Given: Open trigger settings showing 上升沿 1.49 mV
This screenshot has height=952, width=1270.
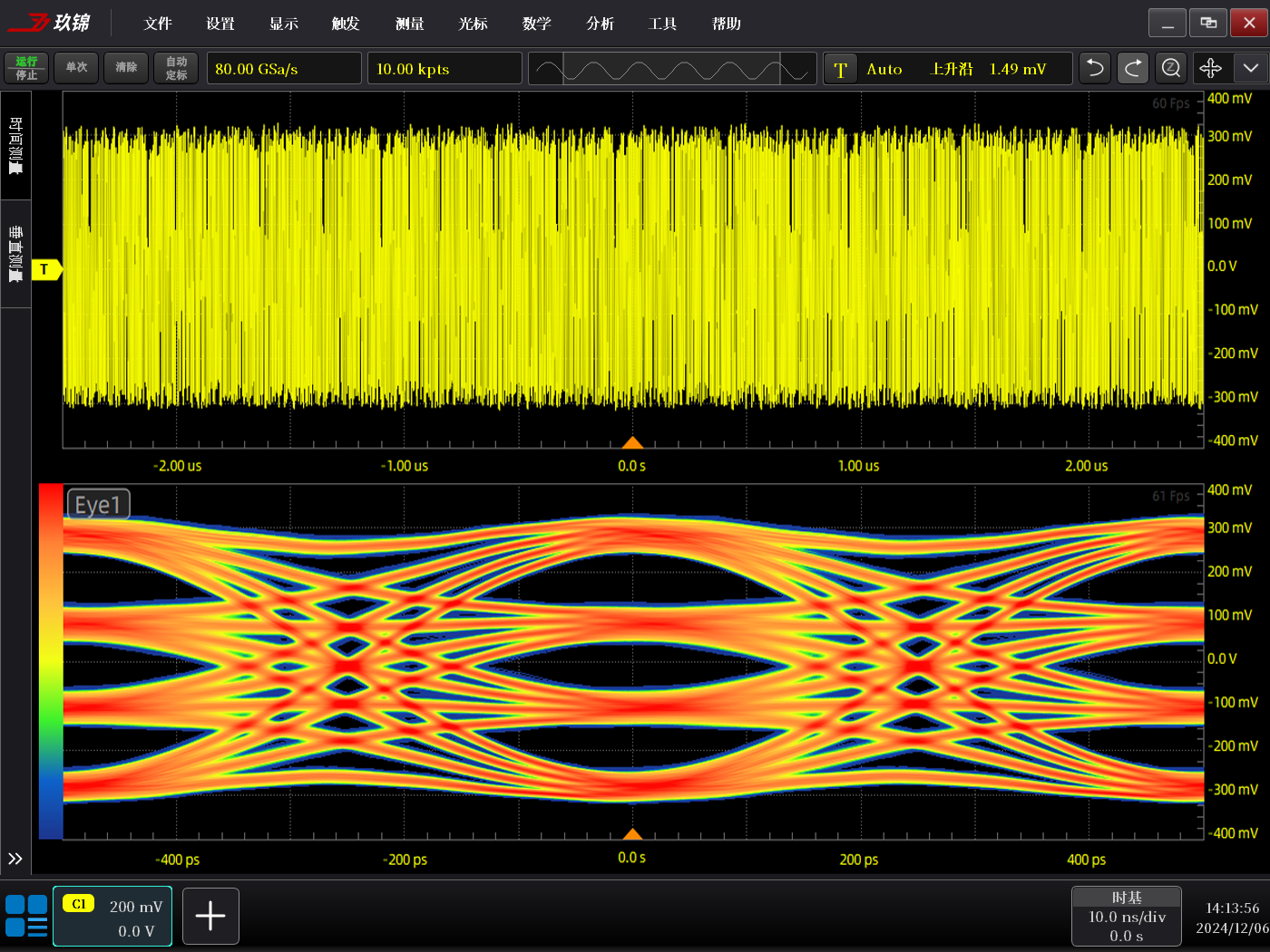Looking at the screenshot, I should 947,68.
